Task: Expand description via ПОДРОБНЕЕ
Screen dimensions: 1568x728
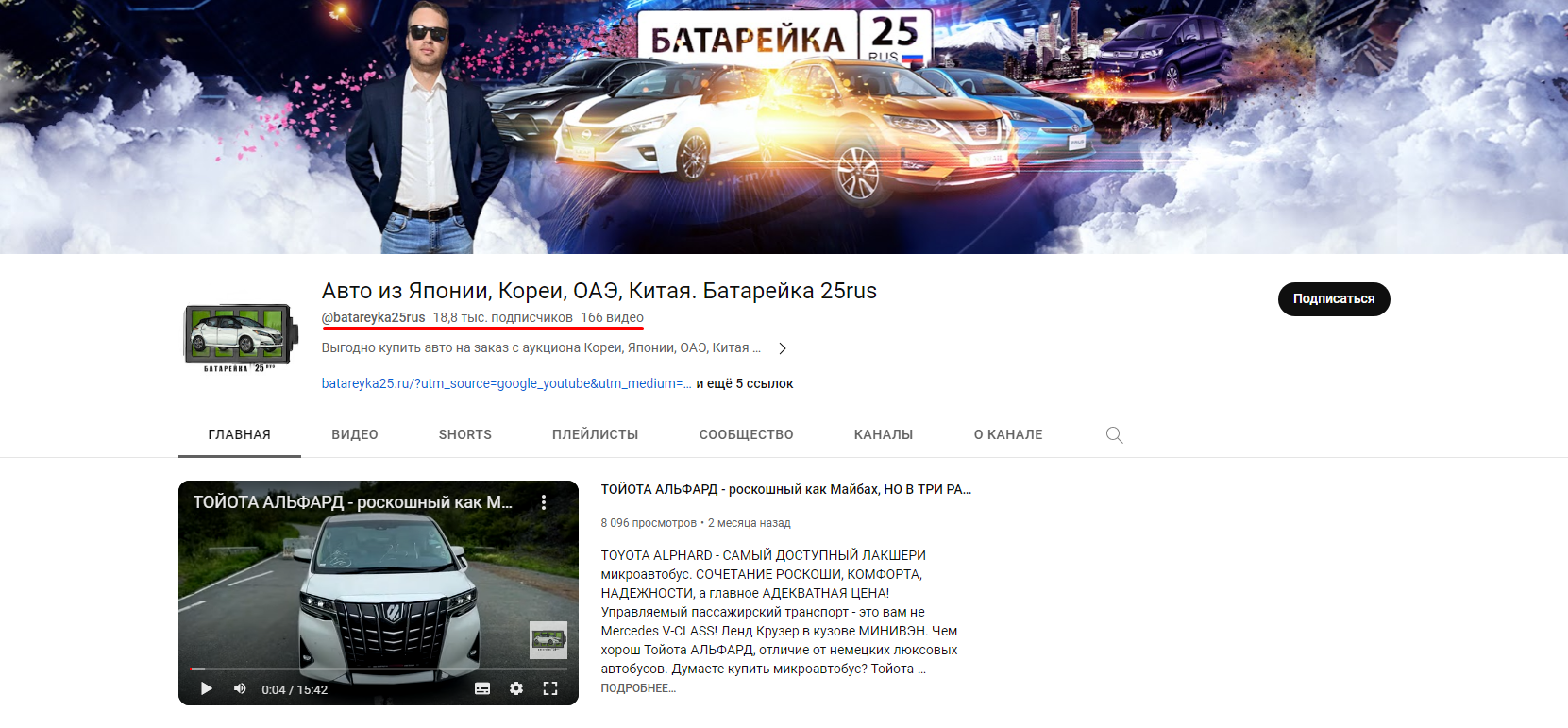Action: click(638, 688)
